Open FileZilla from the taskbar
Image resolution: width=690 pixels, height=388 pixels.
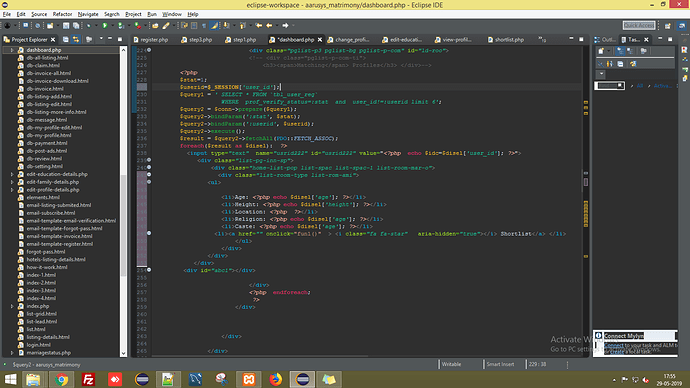[88, 379]
